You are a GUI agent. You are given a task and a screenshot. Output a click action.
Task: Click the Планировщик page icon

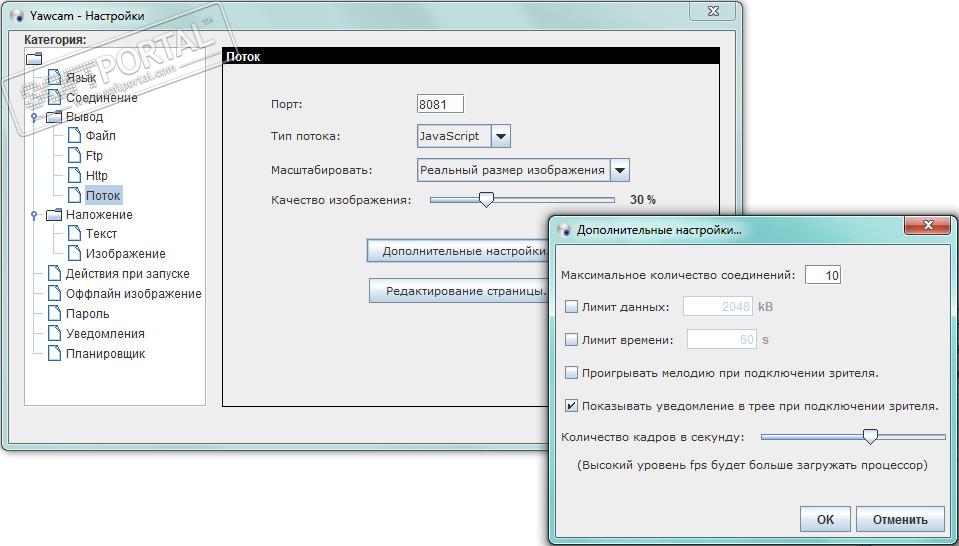point(54,353)
